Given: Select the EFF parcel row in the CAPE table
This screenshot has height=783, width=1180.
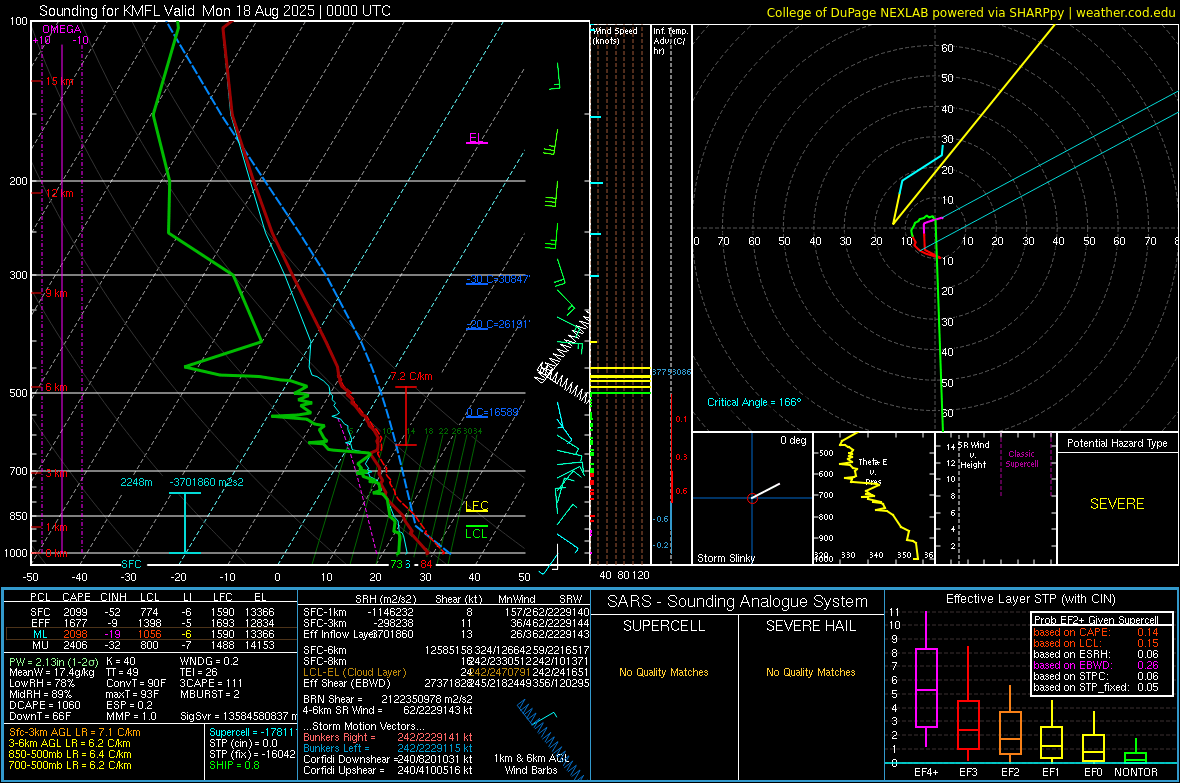Looking at the screenshot, I should pyautogui.click(x=151, y=623).
